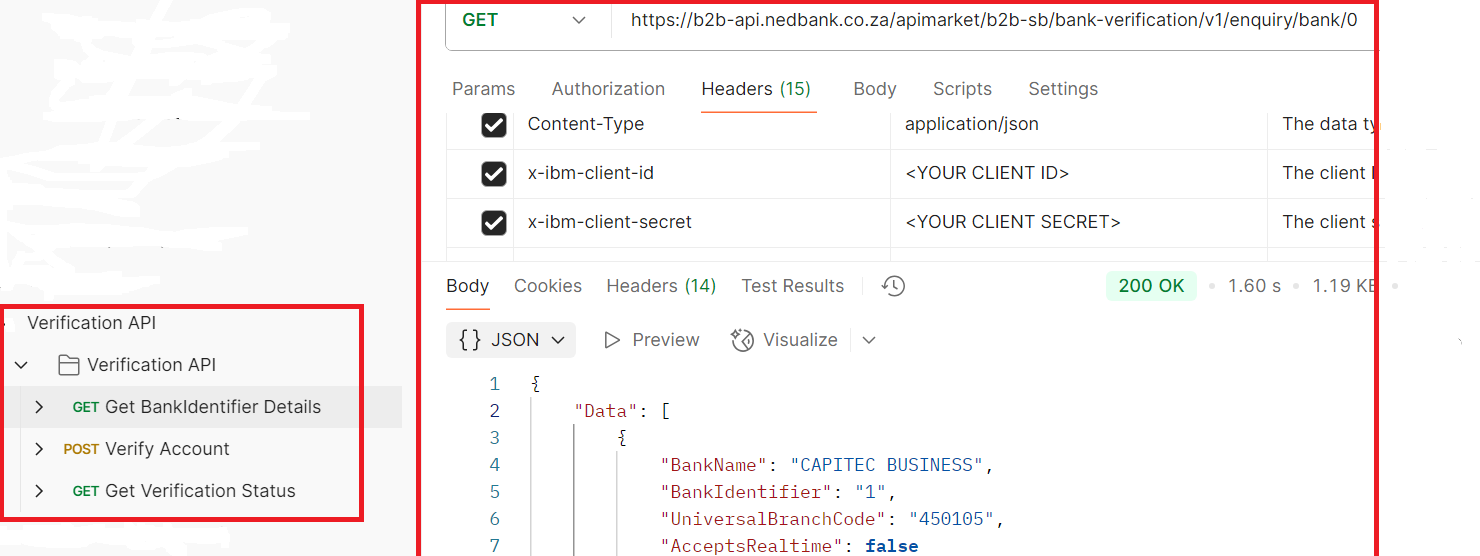Open the Test Results tab

793,286
